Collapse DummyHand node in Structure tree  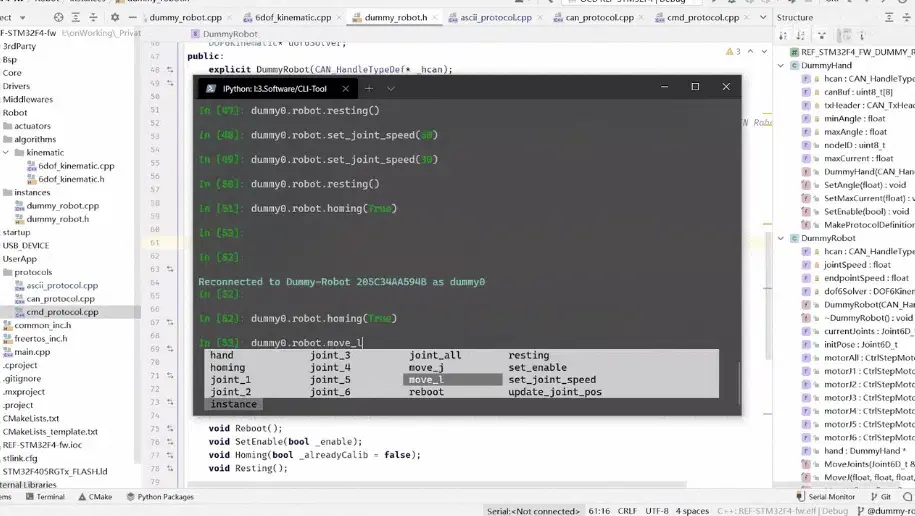pos(781,65)
